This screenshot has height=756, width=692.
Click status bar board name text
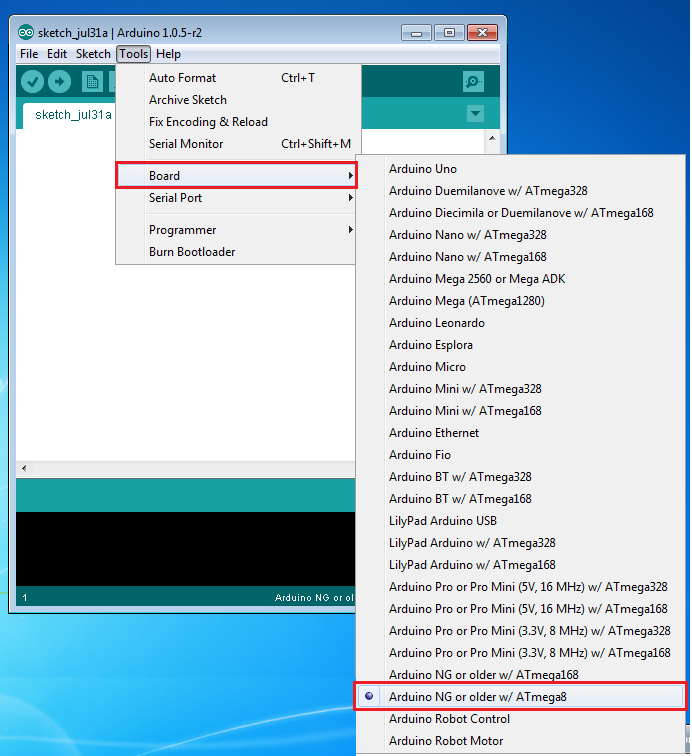click(x=314, y=598)
